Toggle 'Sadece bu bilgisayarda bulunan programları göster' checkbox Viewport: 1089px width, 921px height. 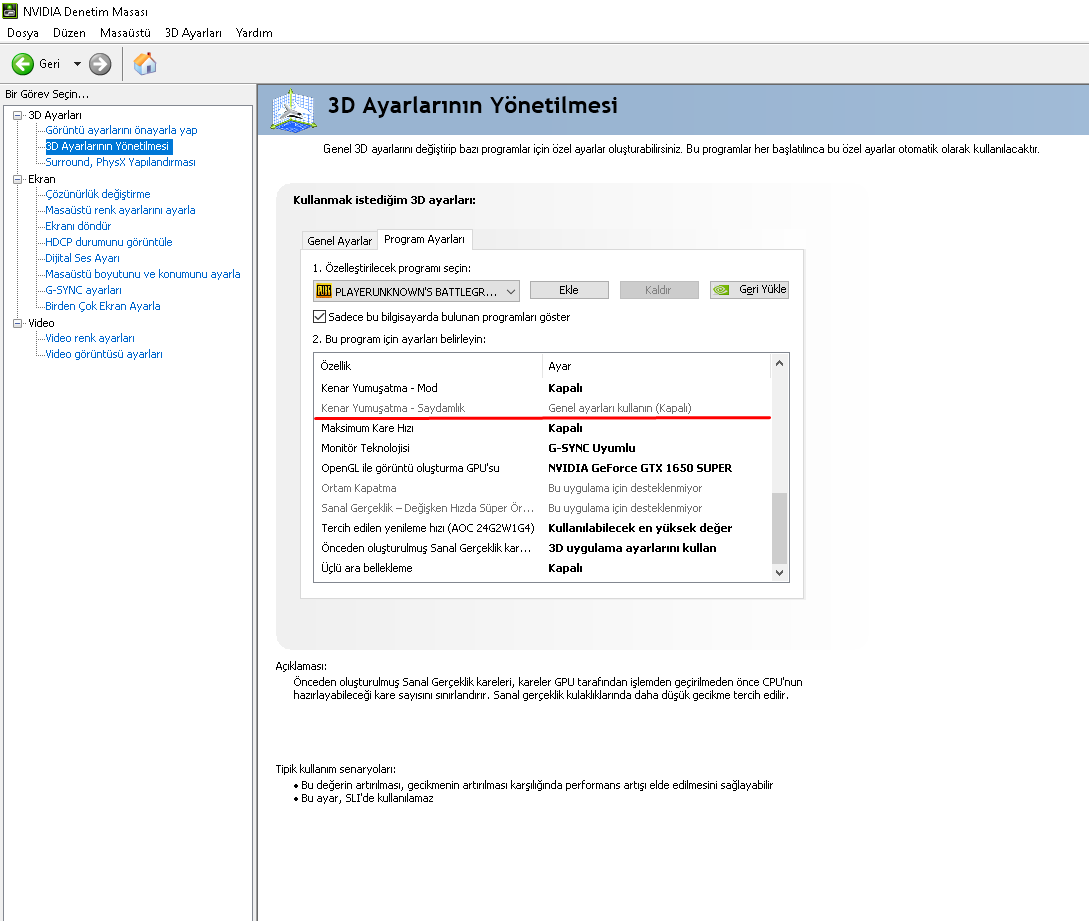(x=319, y=317)
